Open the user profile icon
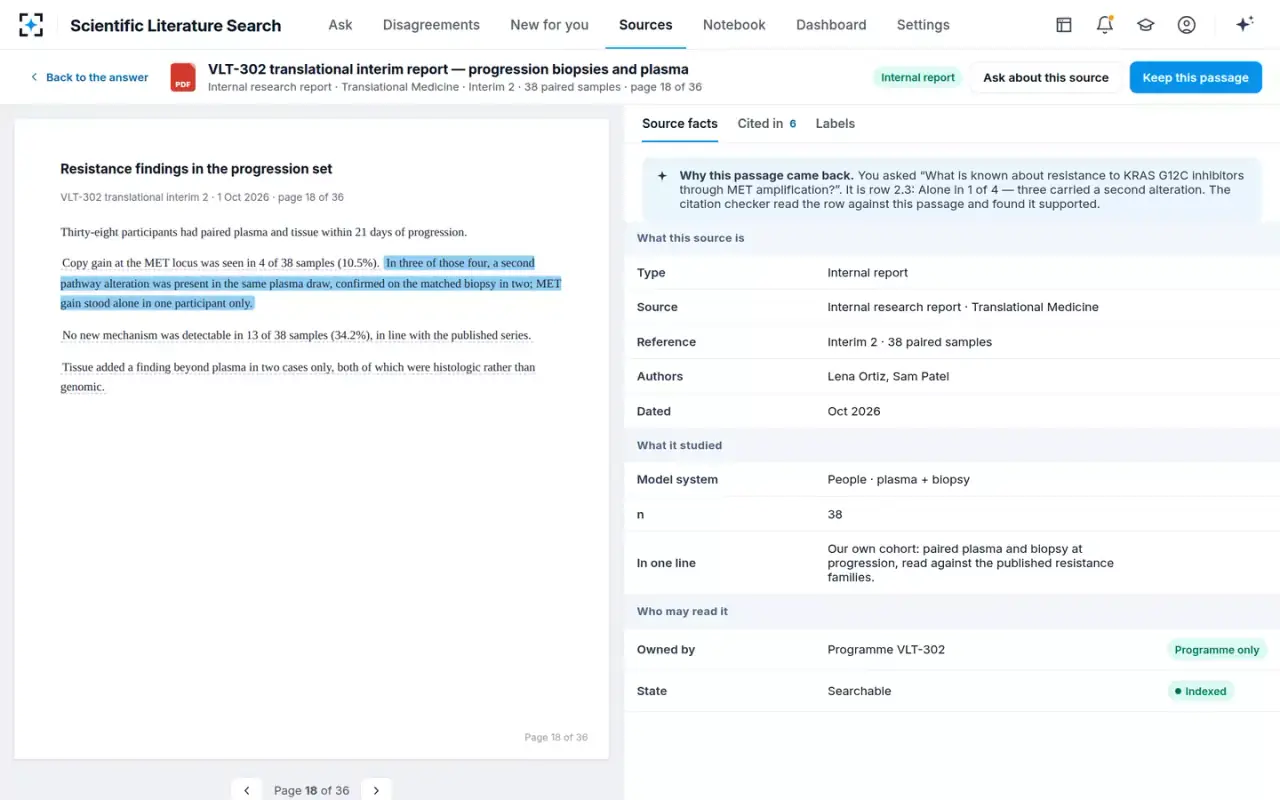Viewport: 1280px width, 800px height. coord(1186,25)
